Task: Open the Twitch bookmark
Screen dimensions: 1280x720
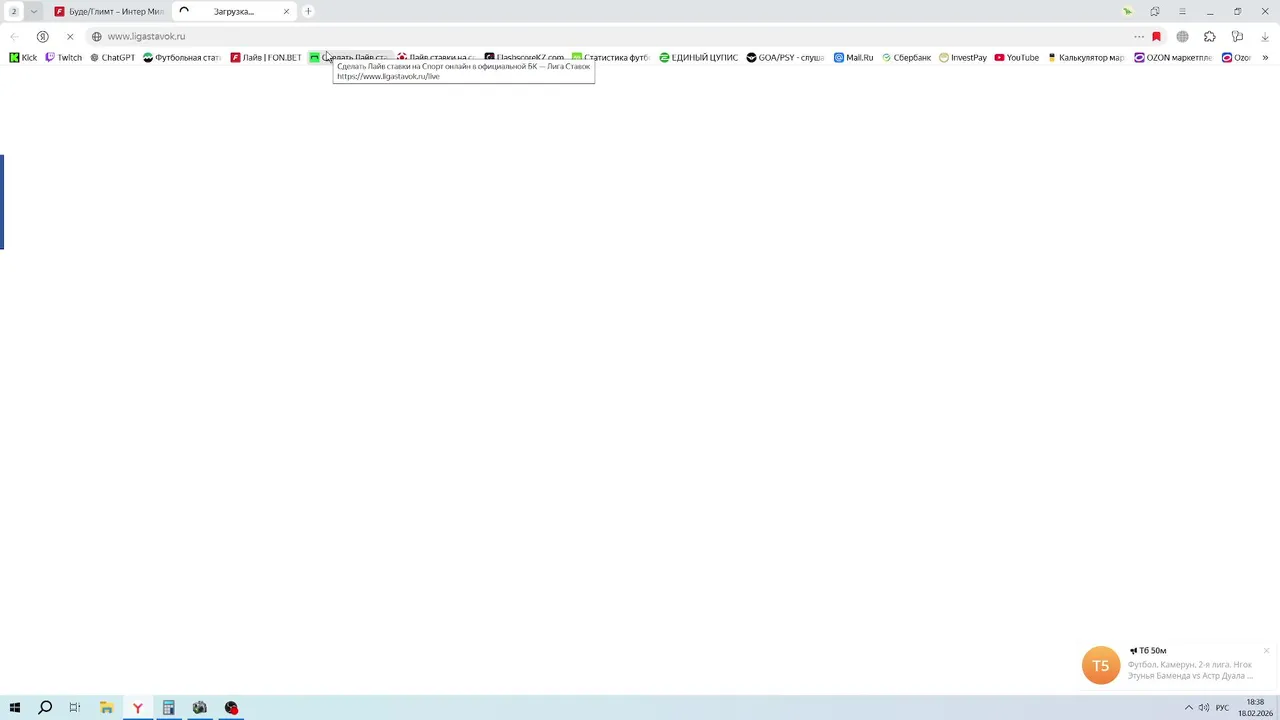Action: click(x=64, y=58)
